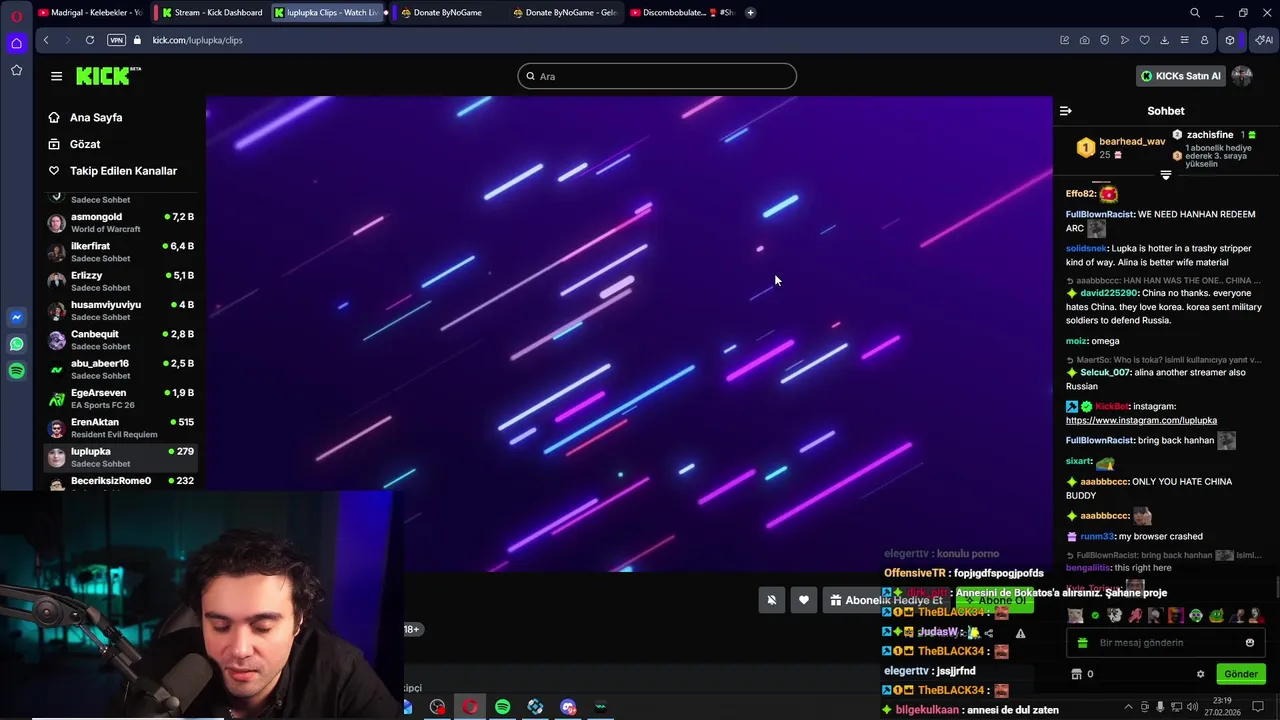
Task: Open Messenger in Opera sidebar
Action: pos(16,317)
